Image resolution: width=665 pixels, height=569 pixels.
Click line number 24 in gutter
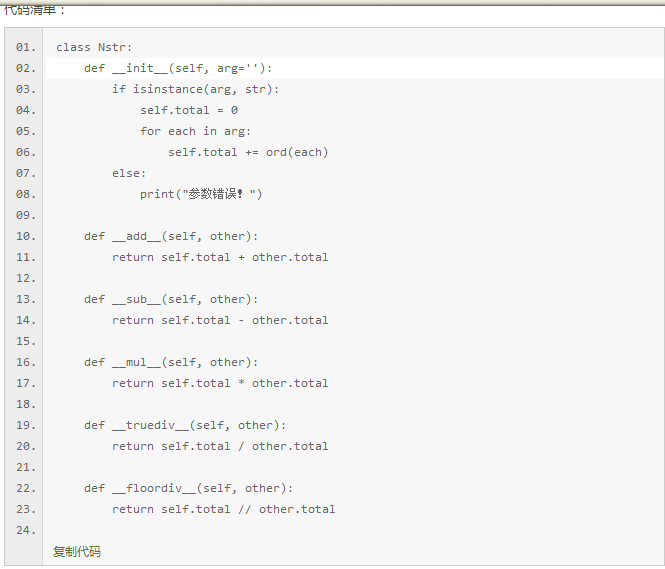click(x=26, y=530)
